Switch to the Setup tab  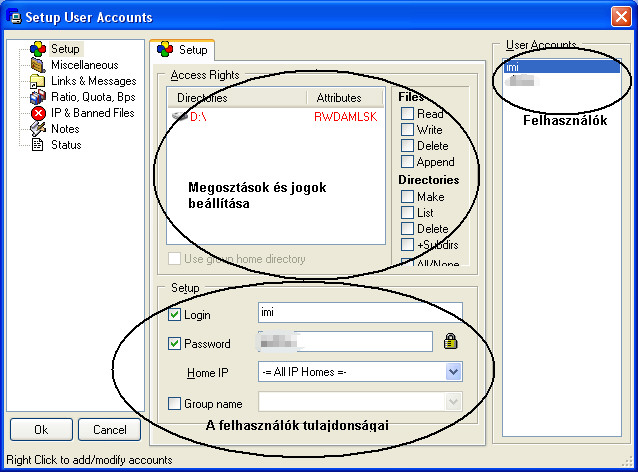(182, 49)
